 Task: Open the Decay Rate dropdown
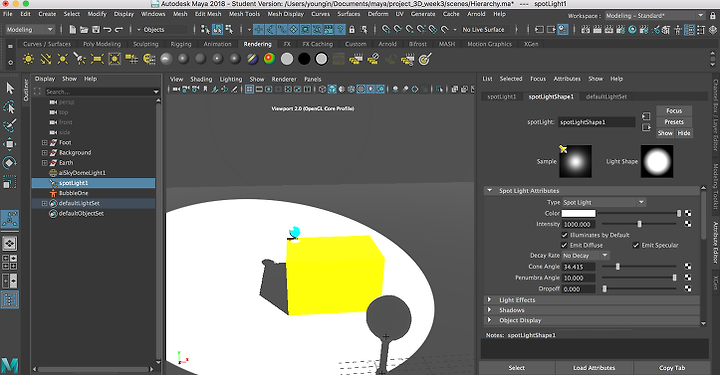click(x=585, y=255)
